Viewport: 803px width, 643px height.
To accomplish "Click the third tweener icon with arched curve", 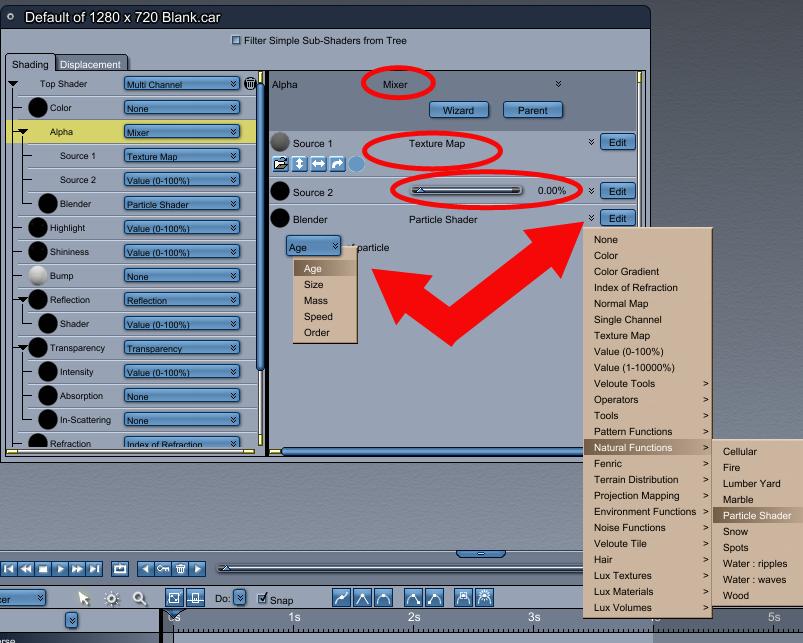I will (383, 598).
